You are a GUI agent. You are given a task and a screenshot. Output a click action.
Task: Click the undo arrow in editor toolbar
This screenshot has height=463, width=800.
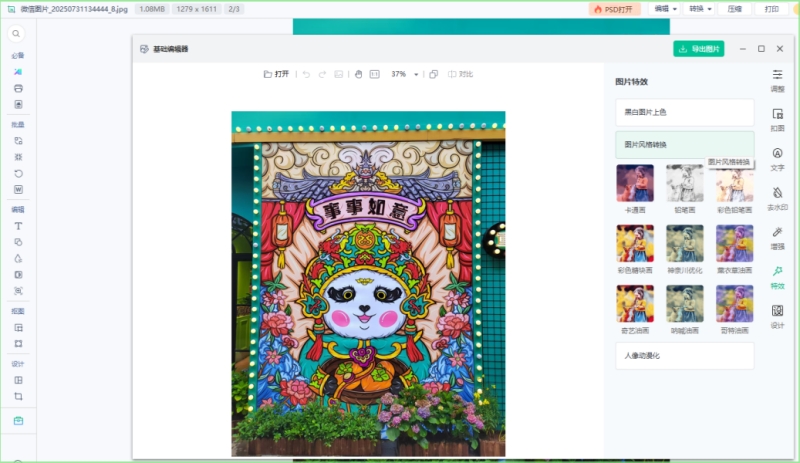[306, 74]
